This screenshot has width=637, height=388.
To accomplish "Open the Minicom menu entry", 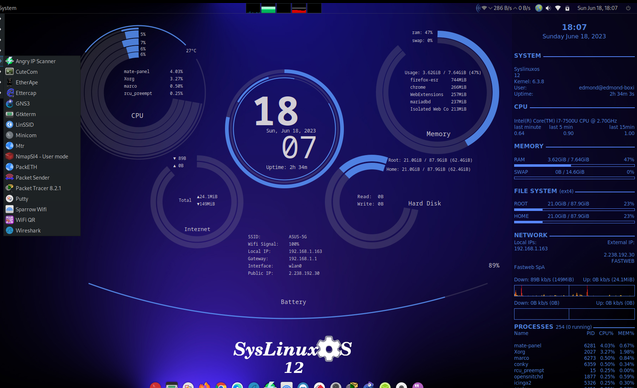I will click(x=42, y=135).
